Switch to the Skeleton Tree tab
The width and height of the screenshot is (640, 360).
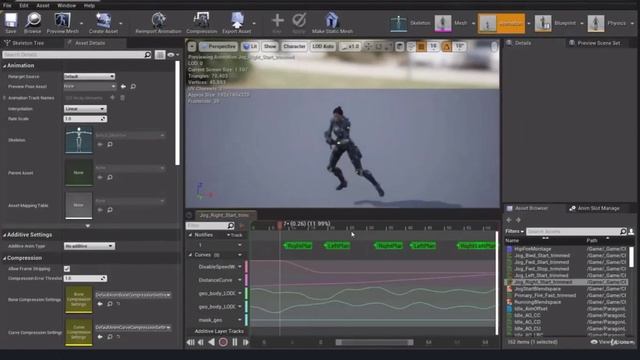[x=28, y=43]
